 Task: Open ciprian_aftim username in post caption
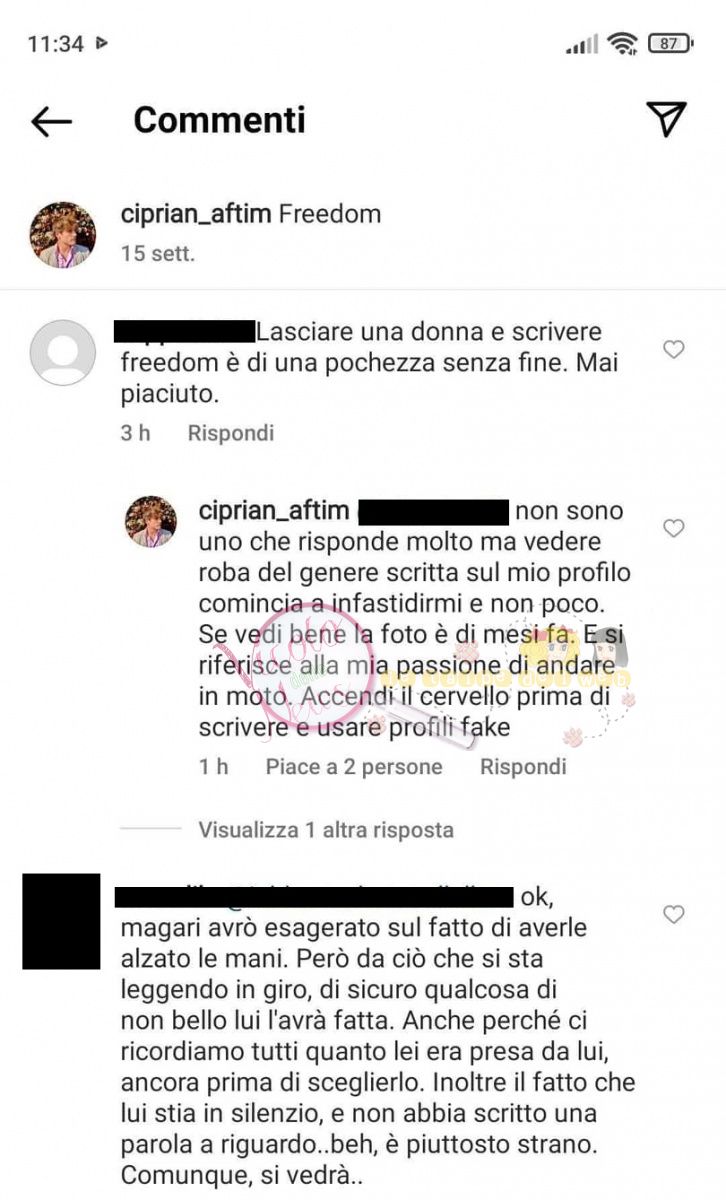point(195,214)
